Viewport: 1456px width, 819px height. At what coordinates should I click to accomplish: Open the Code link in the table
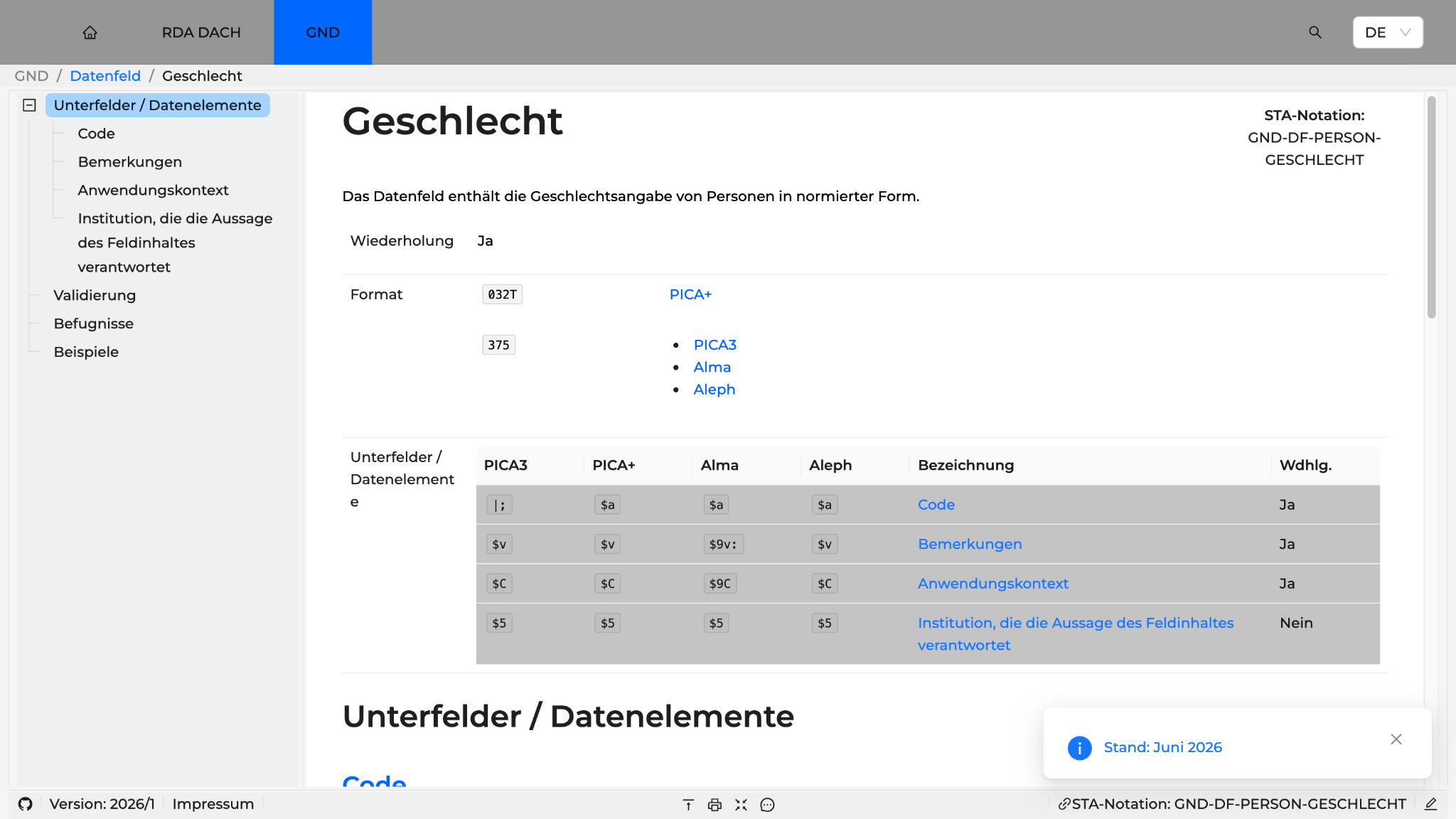point(936,505)
